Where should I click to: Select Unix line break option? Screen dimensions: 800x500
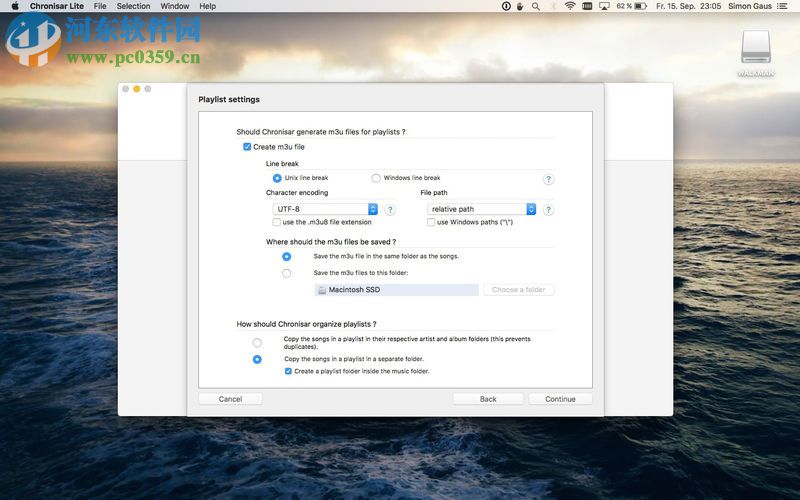(277, 178)
